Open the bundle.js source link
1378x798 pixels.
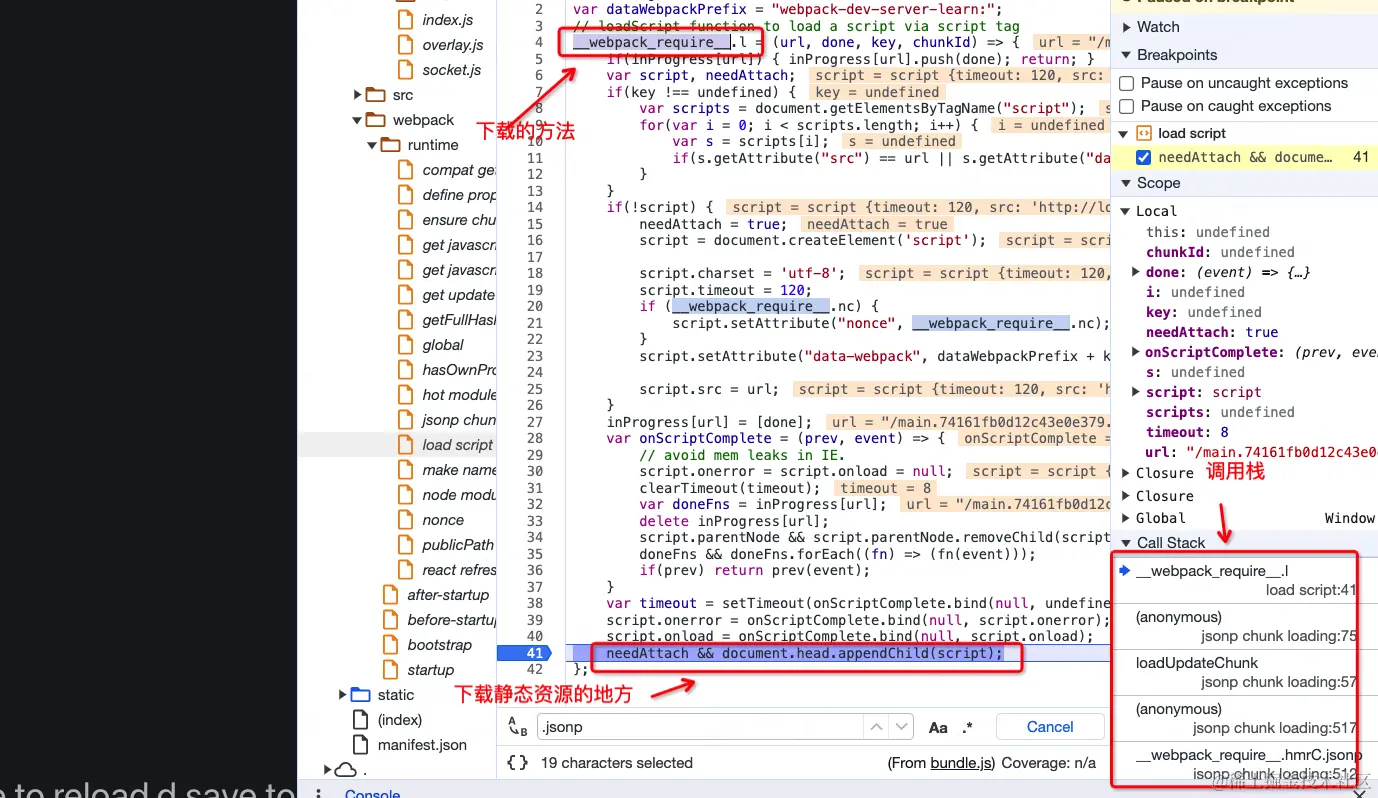(961, 762)
